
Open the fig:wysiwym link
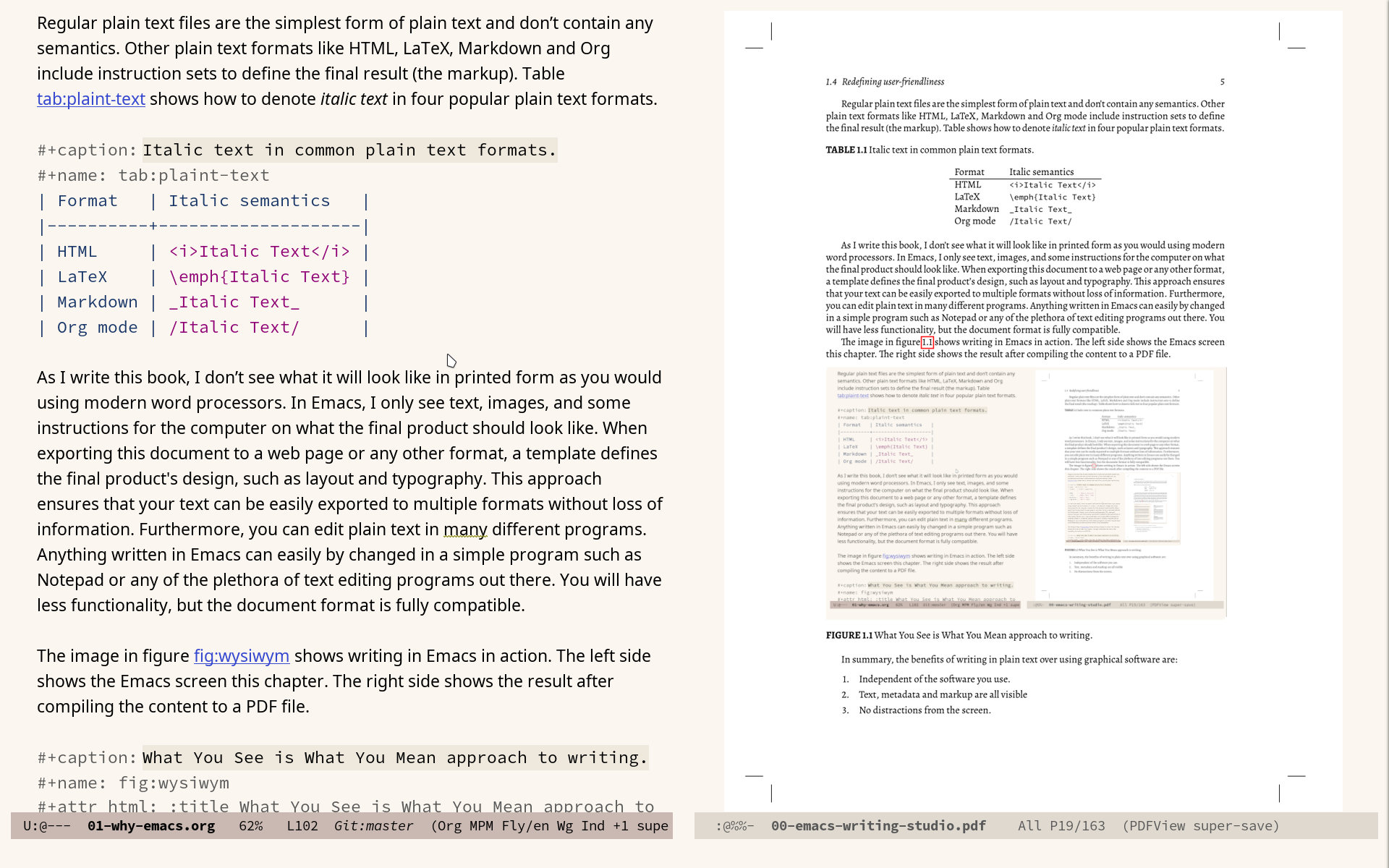tap(242, 656)
